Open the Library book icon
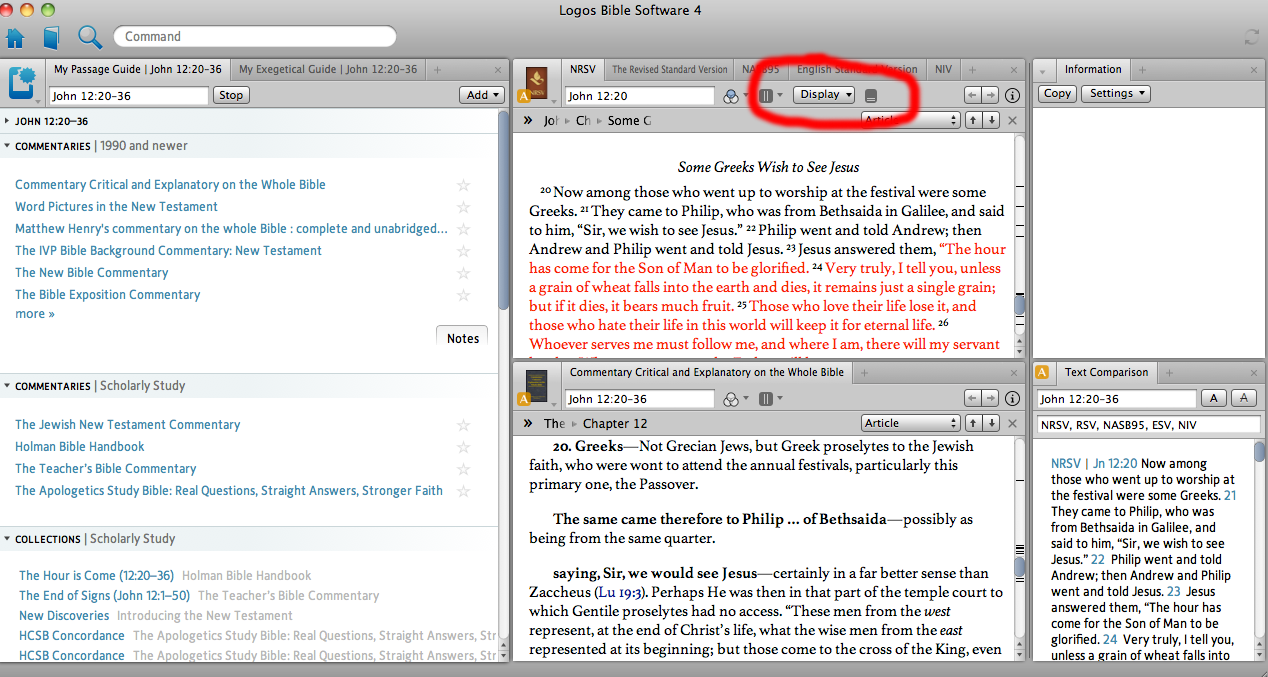The width and height of the screenshot is (1268, 677). [x=51, y=38]
